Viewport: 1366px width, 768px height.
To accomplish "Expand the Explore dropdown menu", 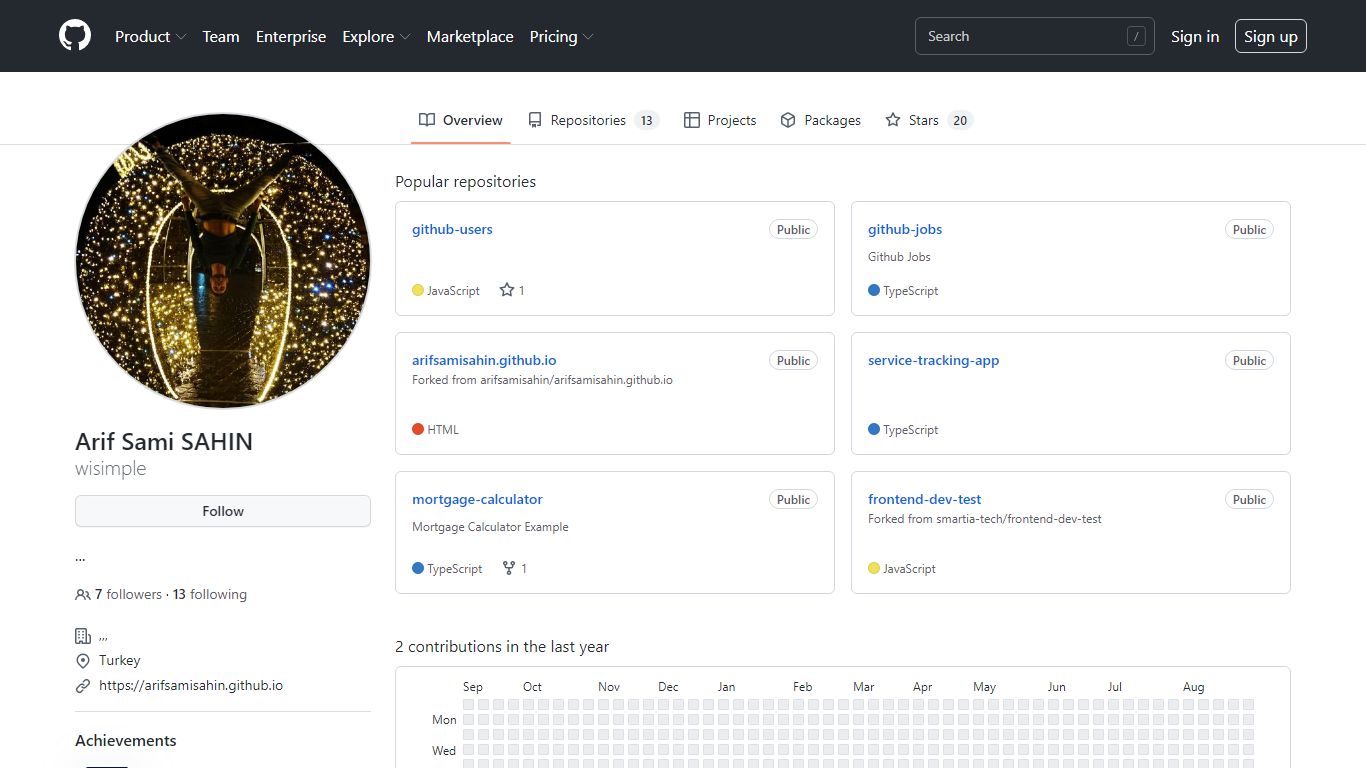I will tap(376, 36).
